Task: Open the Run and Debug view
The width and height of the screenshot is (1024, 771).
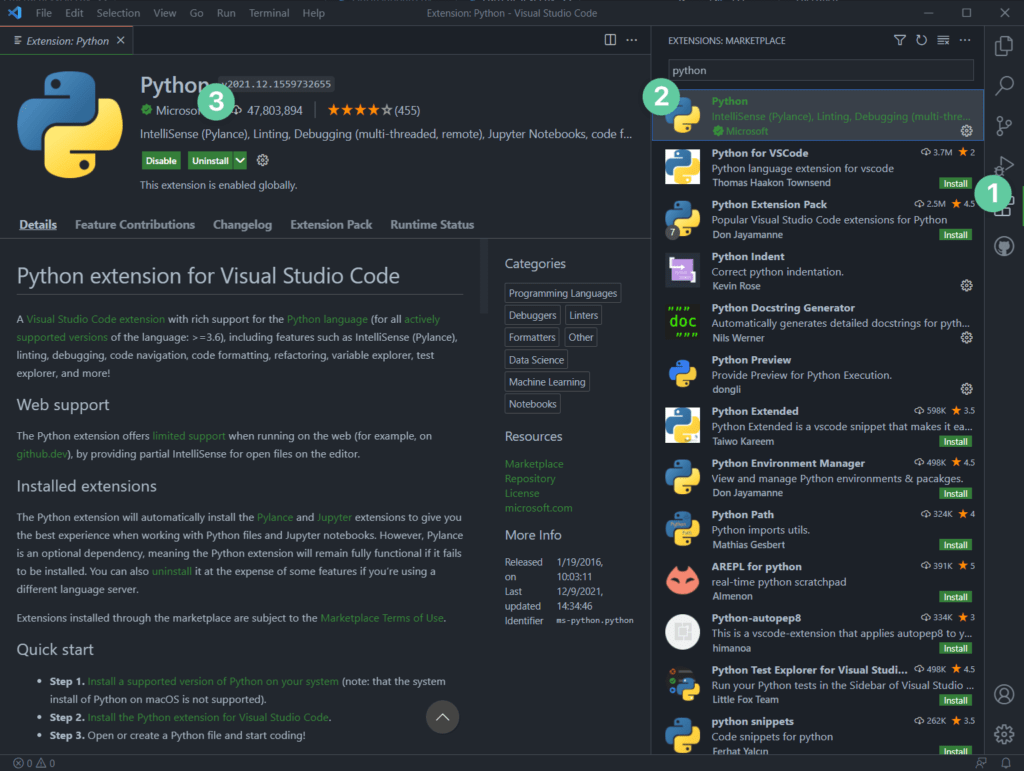Action: 1004,165
